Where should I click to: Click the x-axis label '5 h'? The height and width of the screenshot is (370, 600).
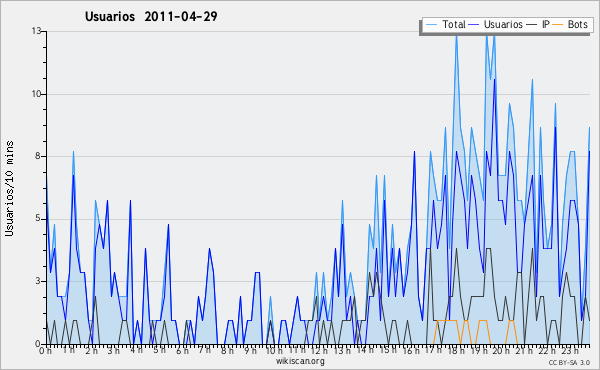tap(159, 350)
